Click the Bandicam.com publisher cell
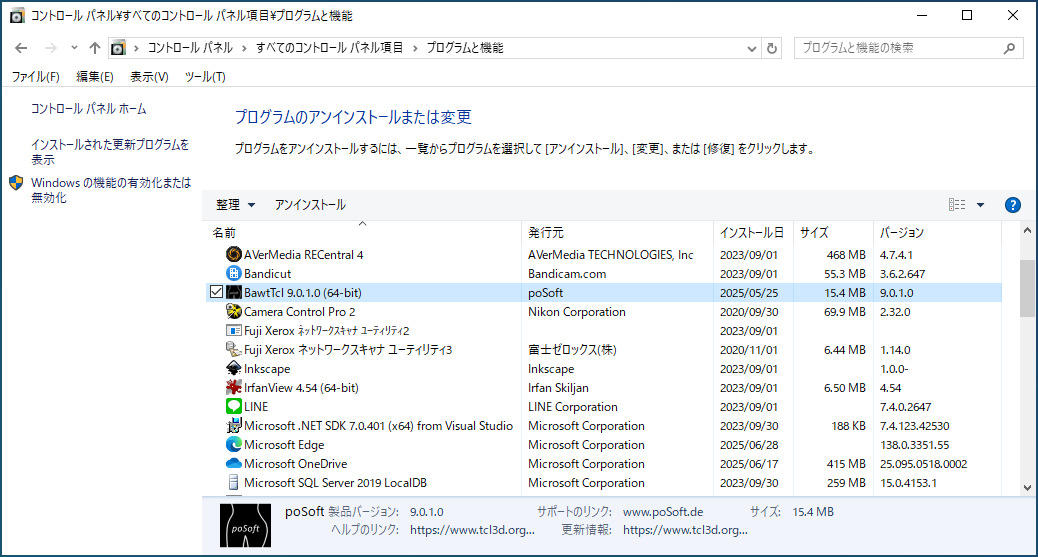This screenshot has height=557, width=1038. pos(567,274)
